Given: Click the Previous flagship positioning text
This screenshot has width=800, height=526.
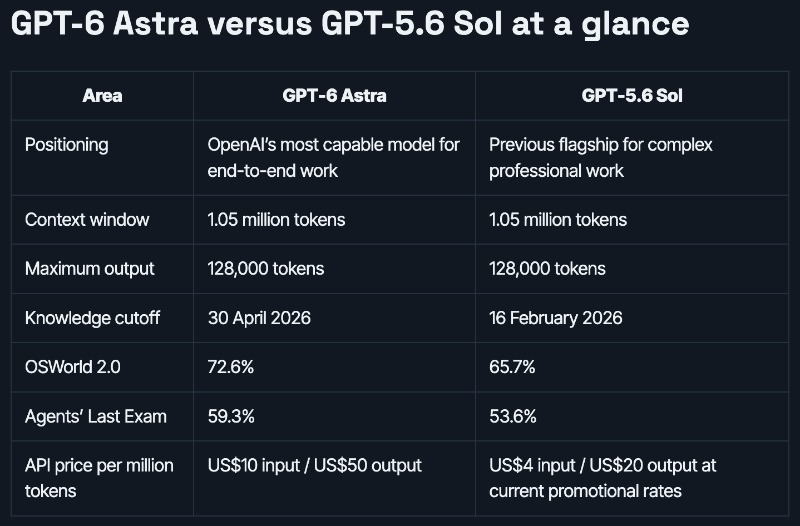Looking at the screenshot, I should click(601, 158).
